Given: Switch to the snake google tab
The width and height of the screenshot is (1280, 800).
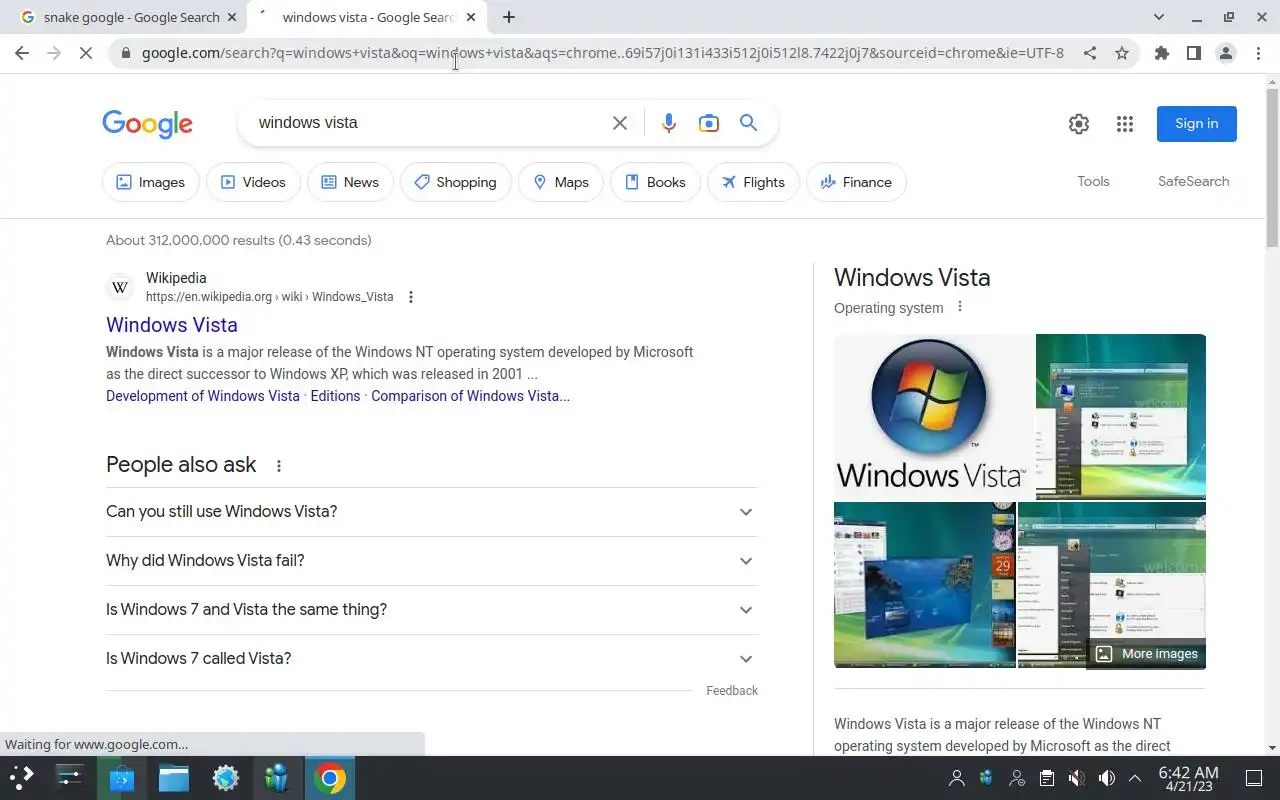Looking at the screenshot, I should [x=129, y=17].
